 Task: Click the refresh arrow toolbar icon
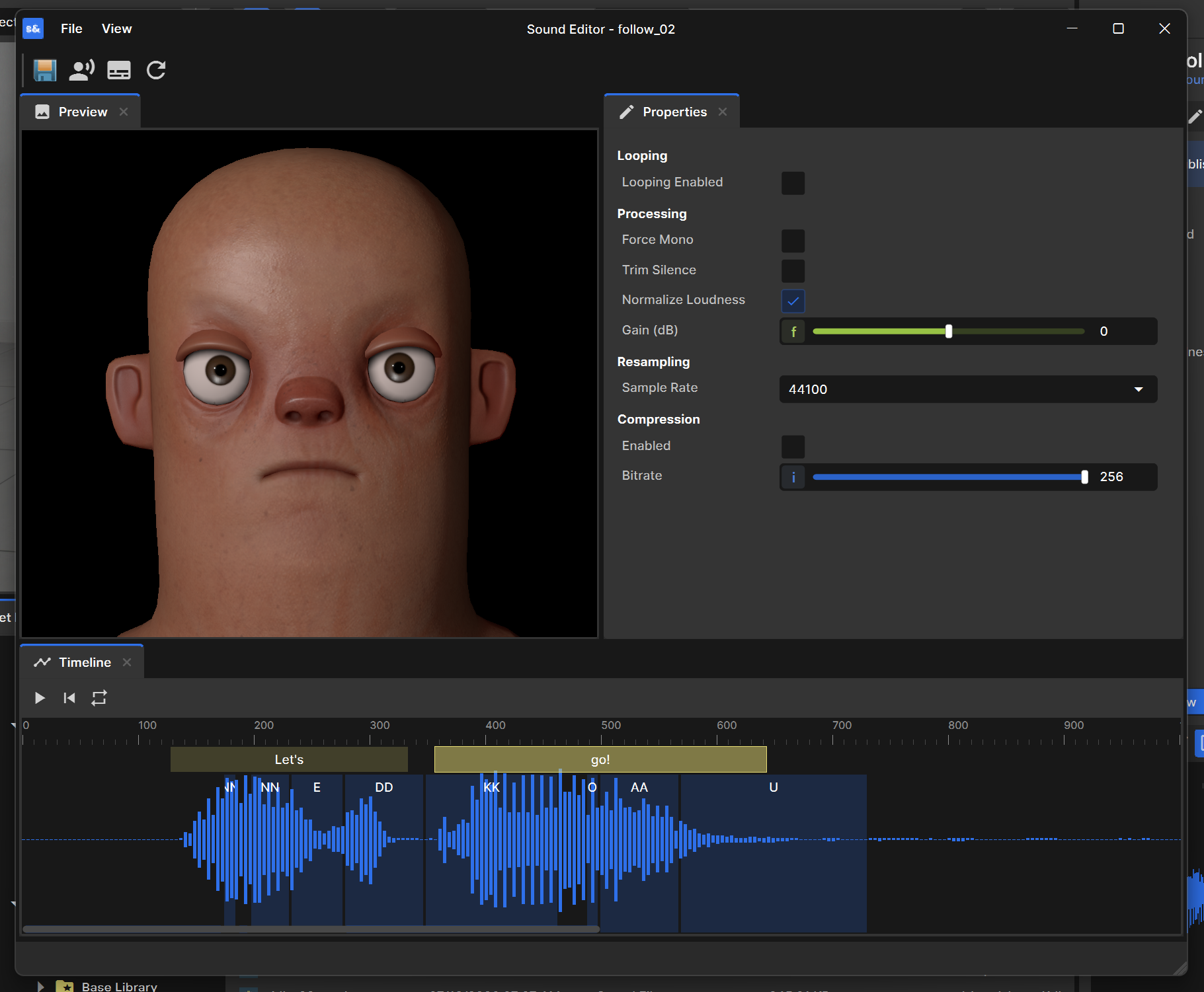tap(156, 70)
